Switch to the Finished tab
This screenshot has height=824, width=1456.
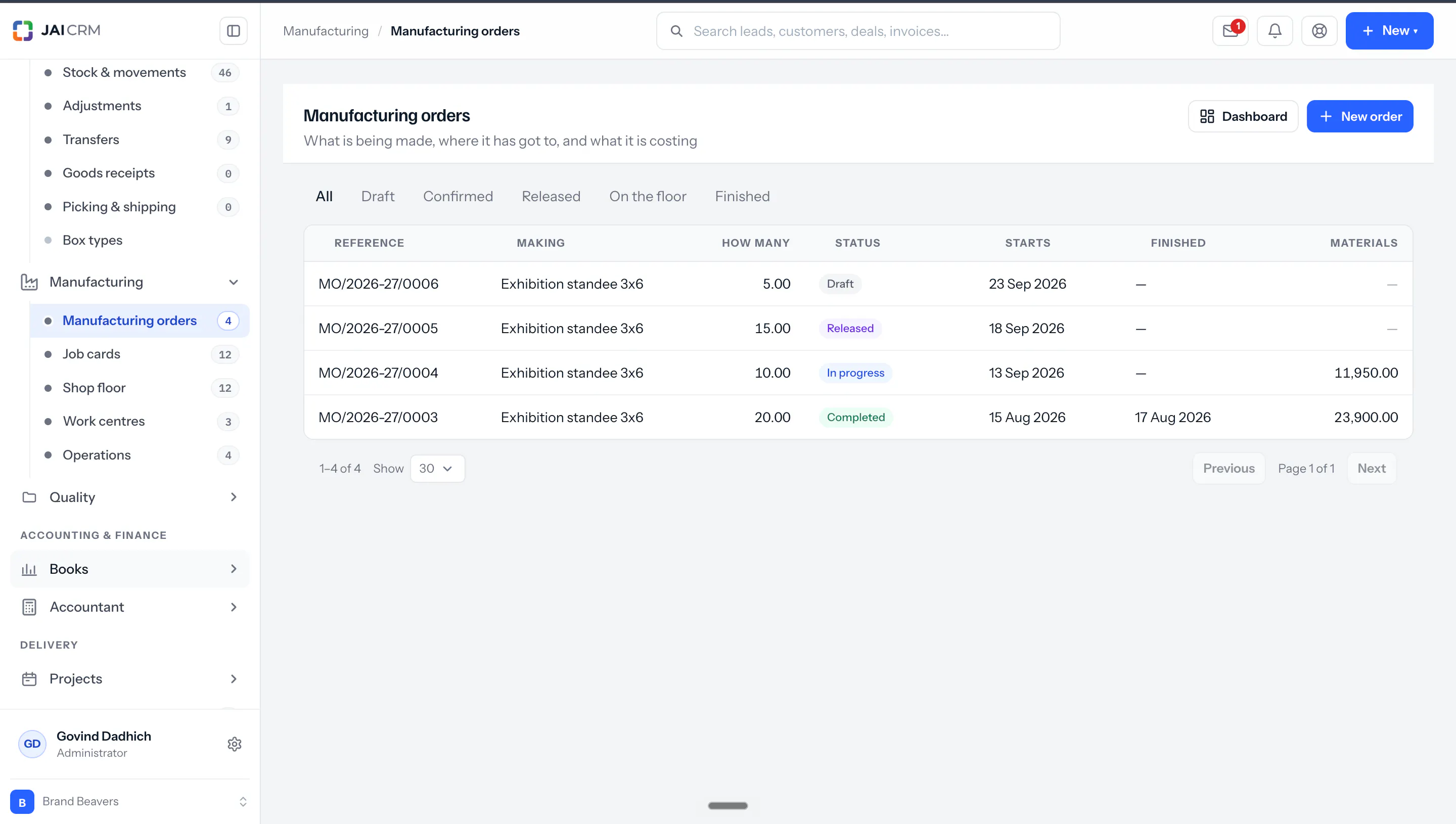coord(742,196)
